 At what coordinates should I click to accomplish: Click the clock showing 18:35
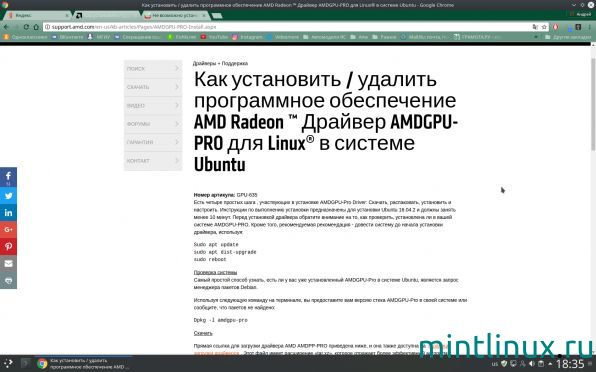click(570, 364)
